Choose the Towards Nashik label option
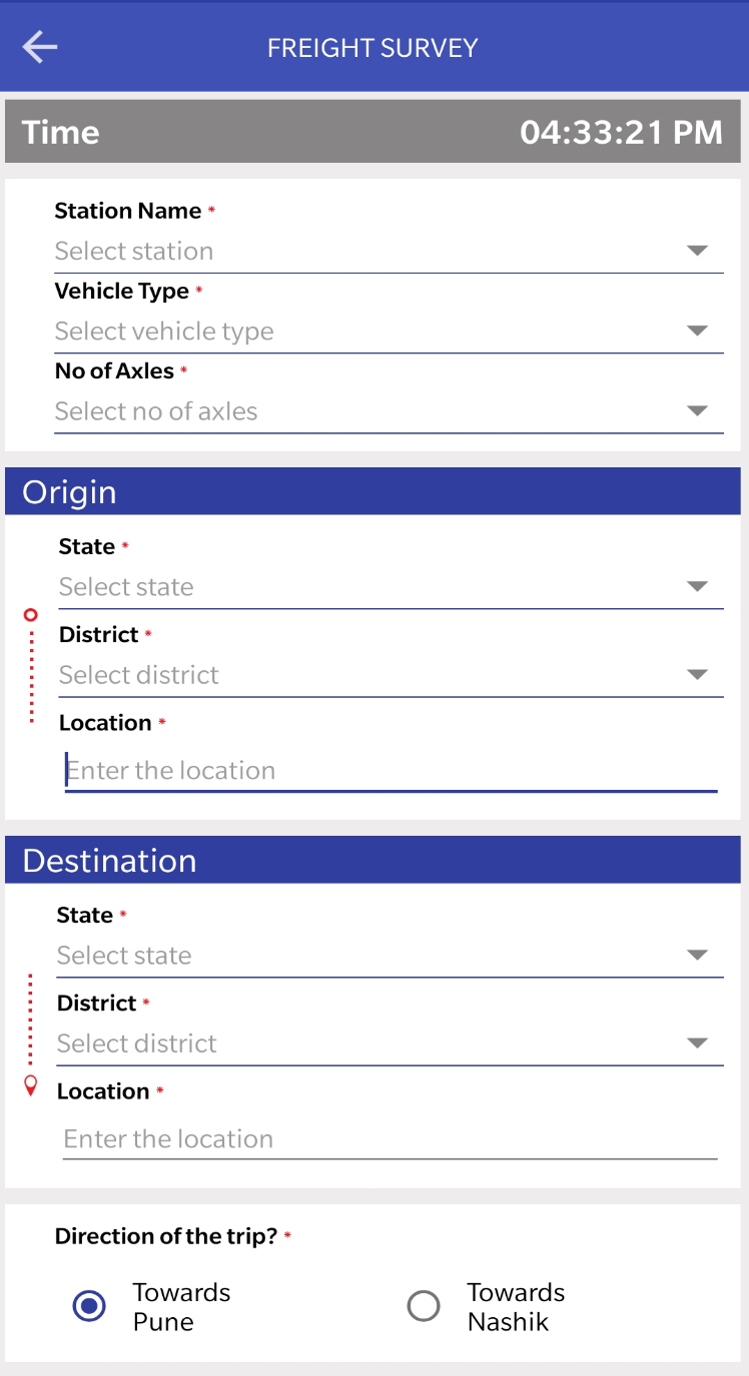The width and height of the screenshot is (749, 1376). (516, 1307)
